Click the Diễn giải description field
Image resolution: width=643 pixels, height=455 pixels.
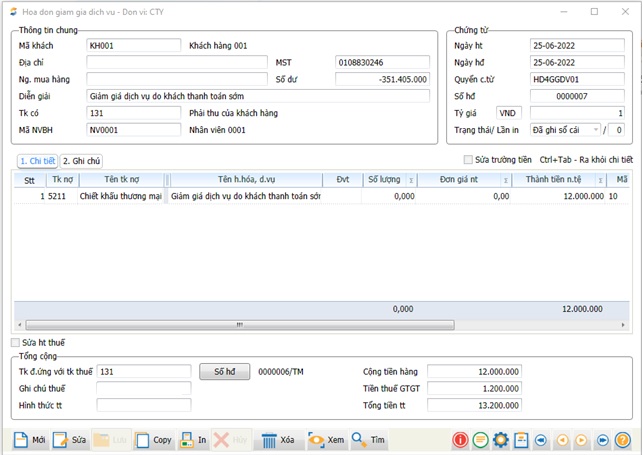tap(258, 96)
